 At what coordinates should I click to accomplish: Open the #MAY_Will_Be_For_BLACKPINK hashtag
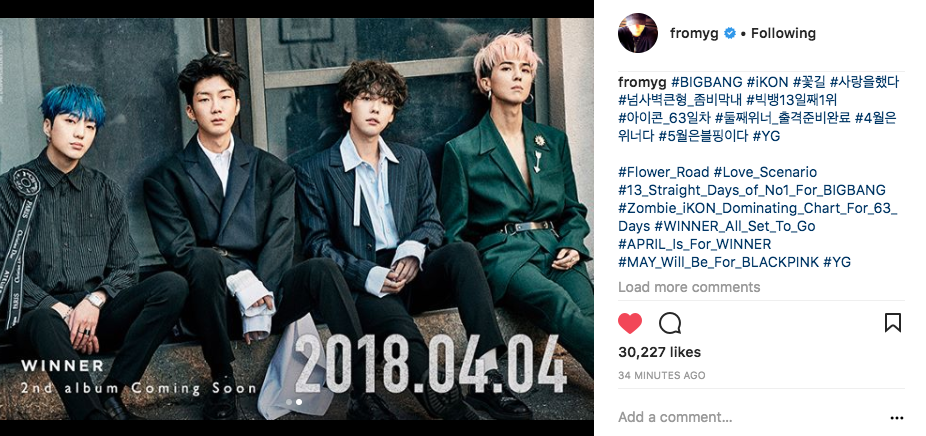[718, 262]
